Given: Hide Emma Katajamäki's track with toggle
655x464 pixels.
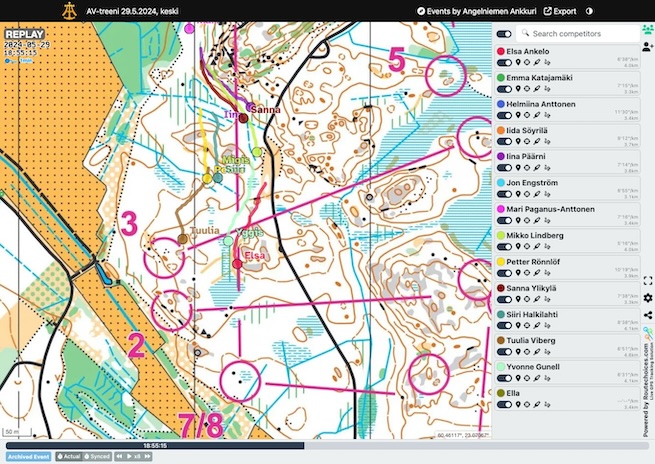Looking at the screenshot, I should pyautogui.click(x=505, y=88).
